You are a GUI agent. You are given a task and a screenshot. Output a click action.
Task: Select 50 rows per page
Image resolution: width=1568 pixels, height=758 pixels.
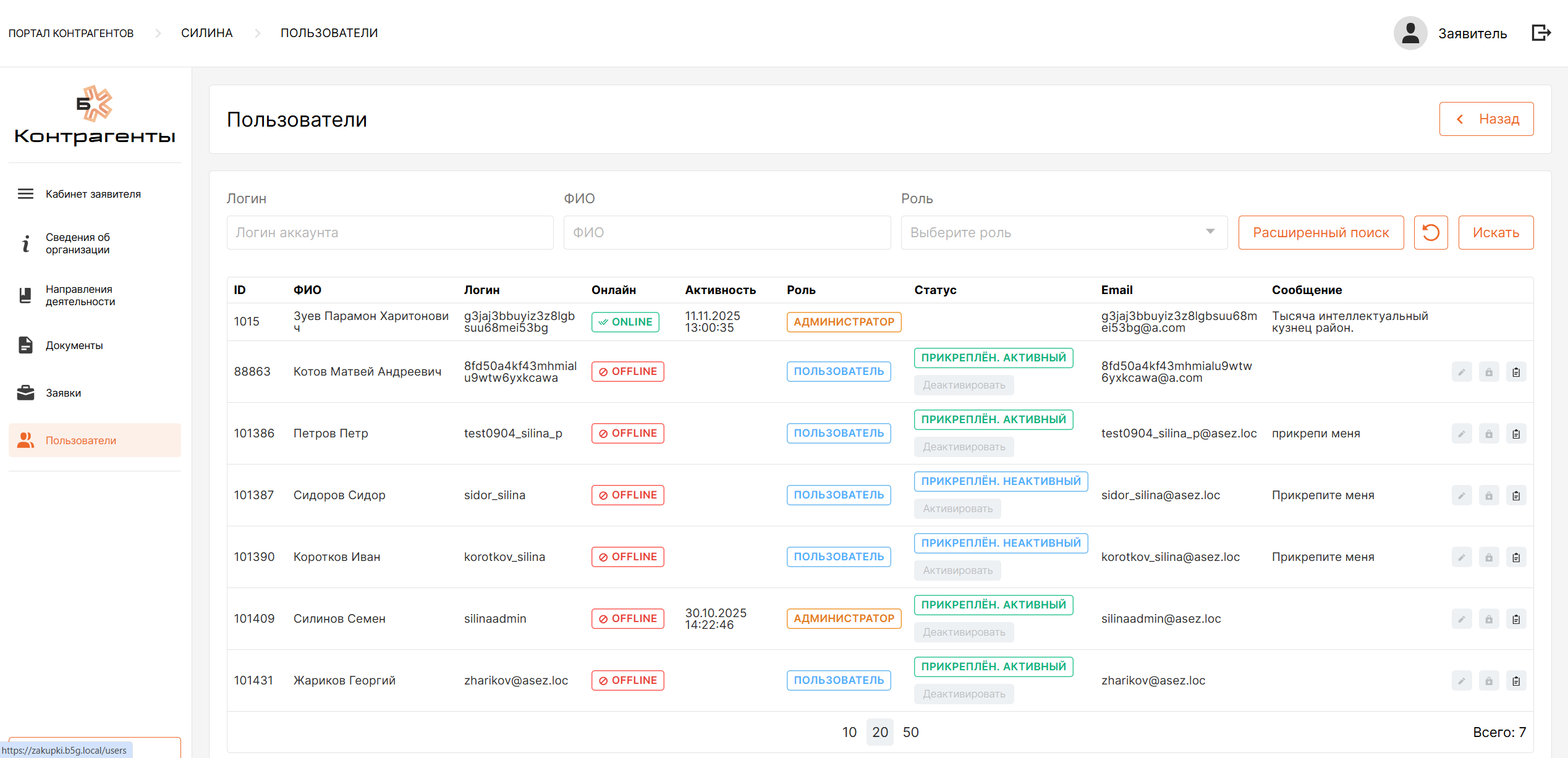click(x=910, y=732)
